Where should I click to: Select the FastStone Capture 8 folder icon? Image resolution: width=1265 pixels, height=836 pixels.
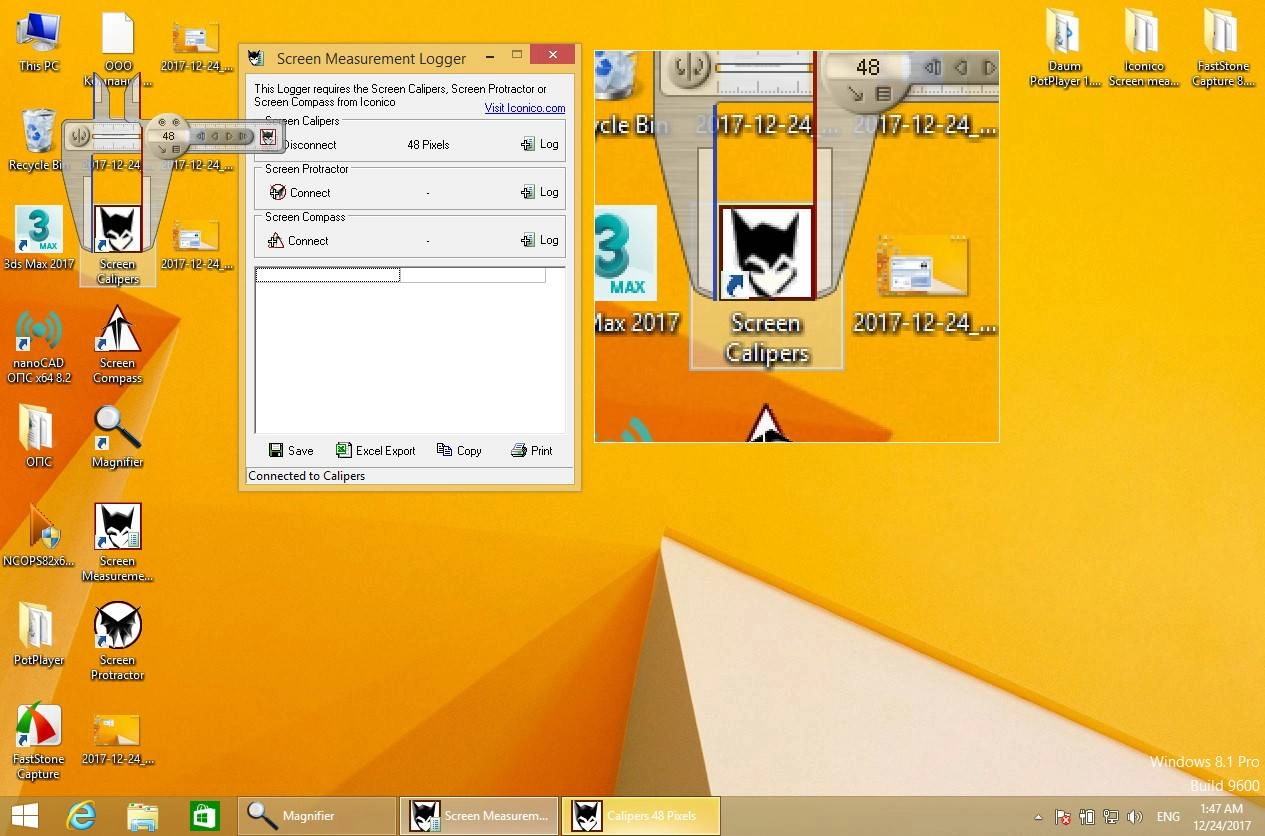point(1222,48)
